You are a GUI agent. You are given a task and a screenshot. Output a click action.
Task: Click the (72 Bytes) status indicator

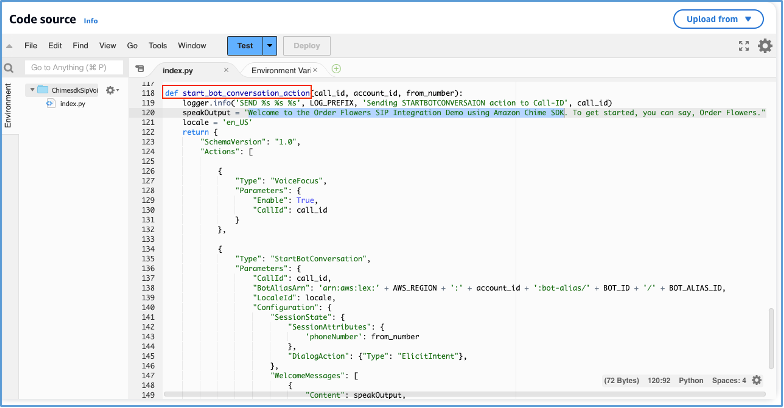click(x=622, y=380)
